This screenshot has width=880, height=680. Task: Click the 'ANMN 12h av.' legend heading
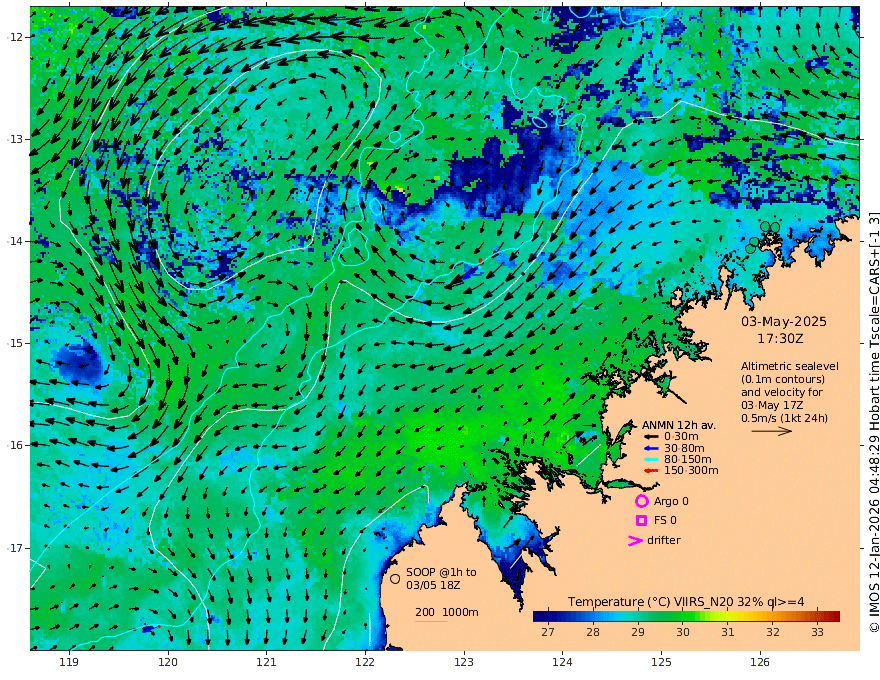[x=679, y=425]
